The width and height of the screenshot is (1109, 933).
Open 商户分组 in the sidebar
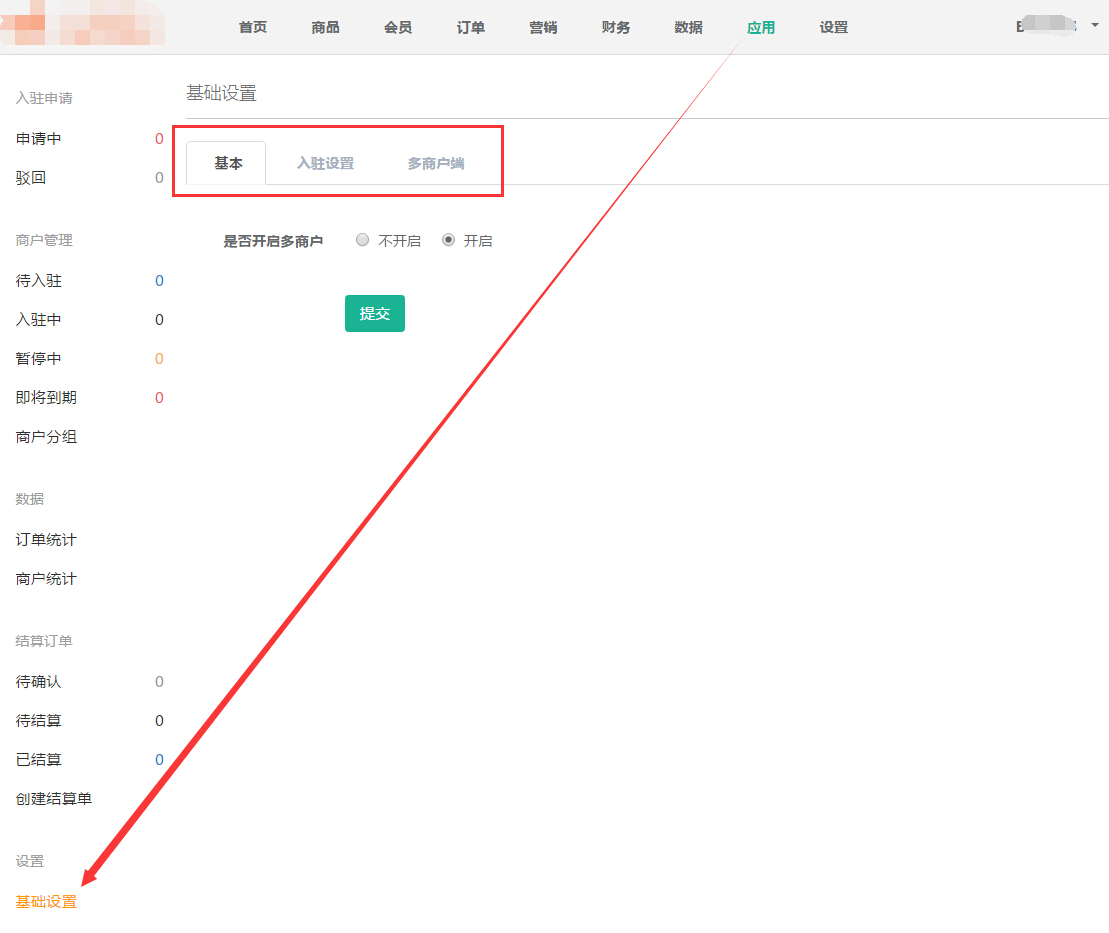pyautogui.click(x=46, y=436)
